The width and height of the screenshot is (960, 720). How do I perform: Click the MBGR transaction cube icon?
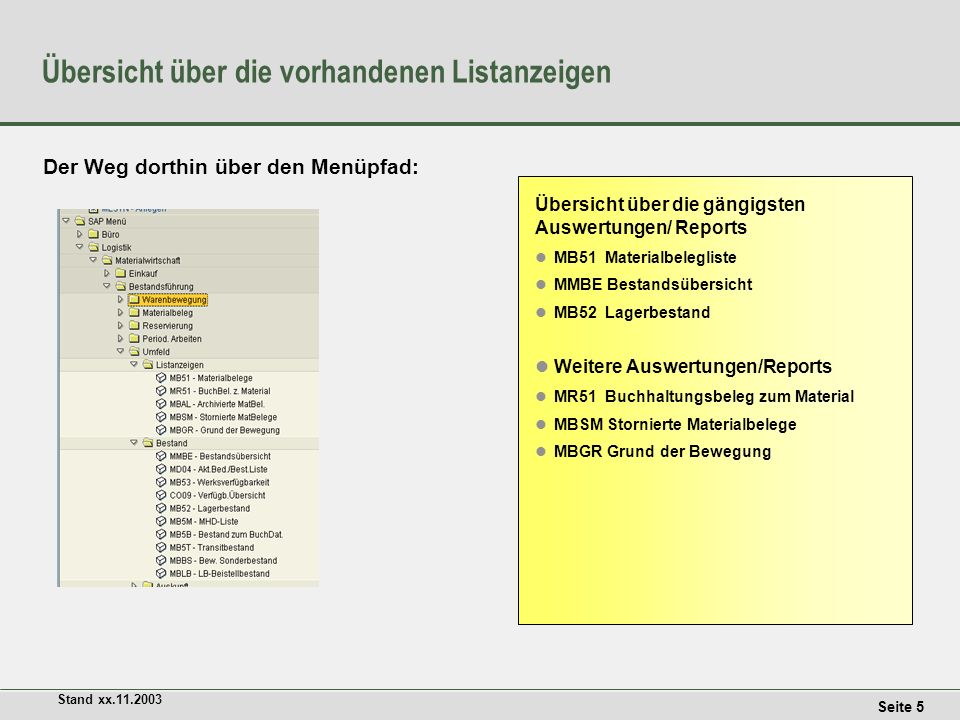click(161, 430)
